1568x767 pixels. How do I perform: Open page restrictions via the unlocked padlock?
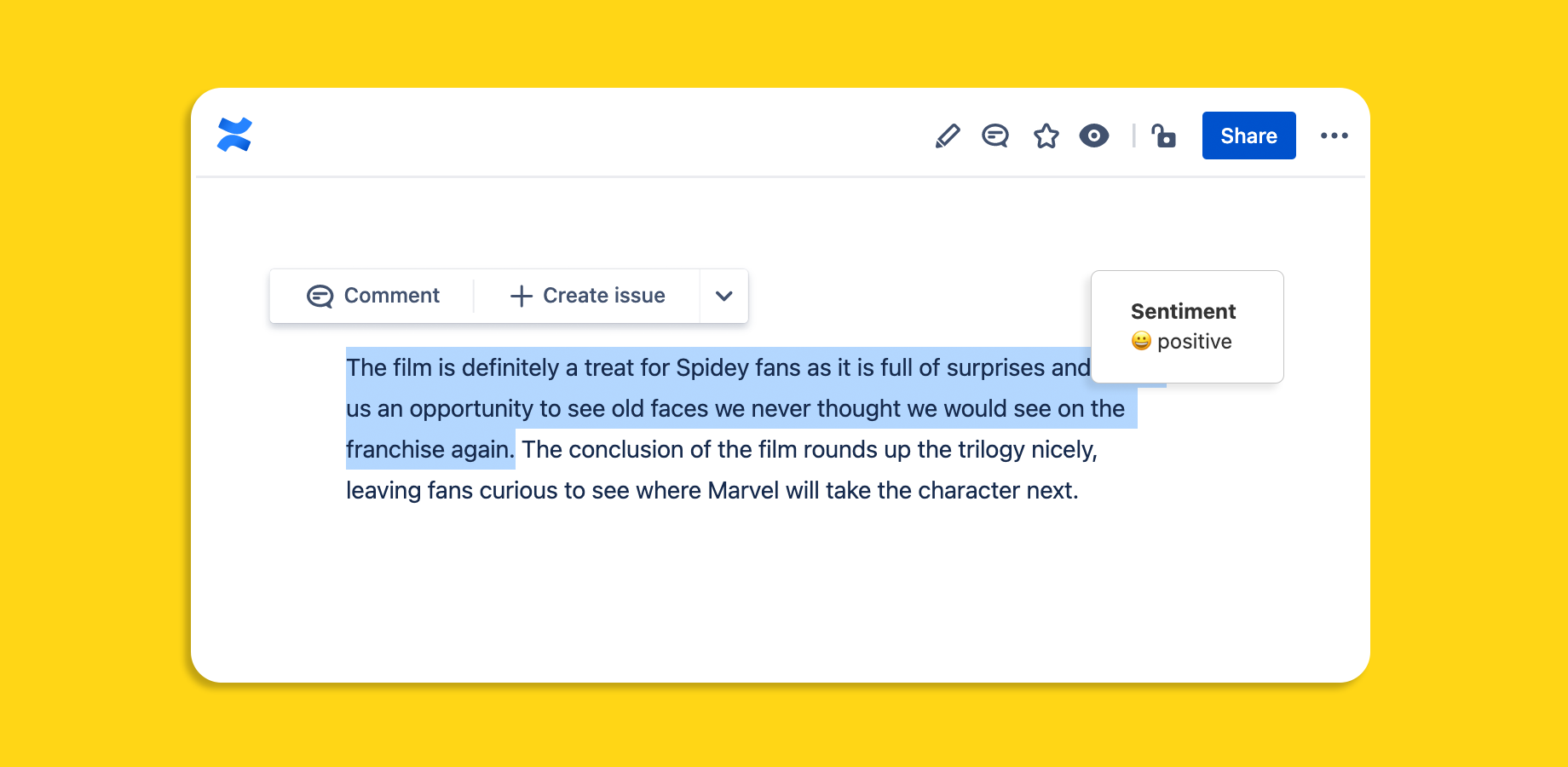click(x=1163, y=136)
